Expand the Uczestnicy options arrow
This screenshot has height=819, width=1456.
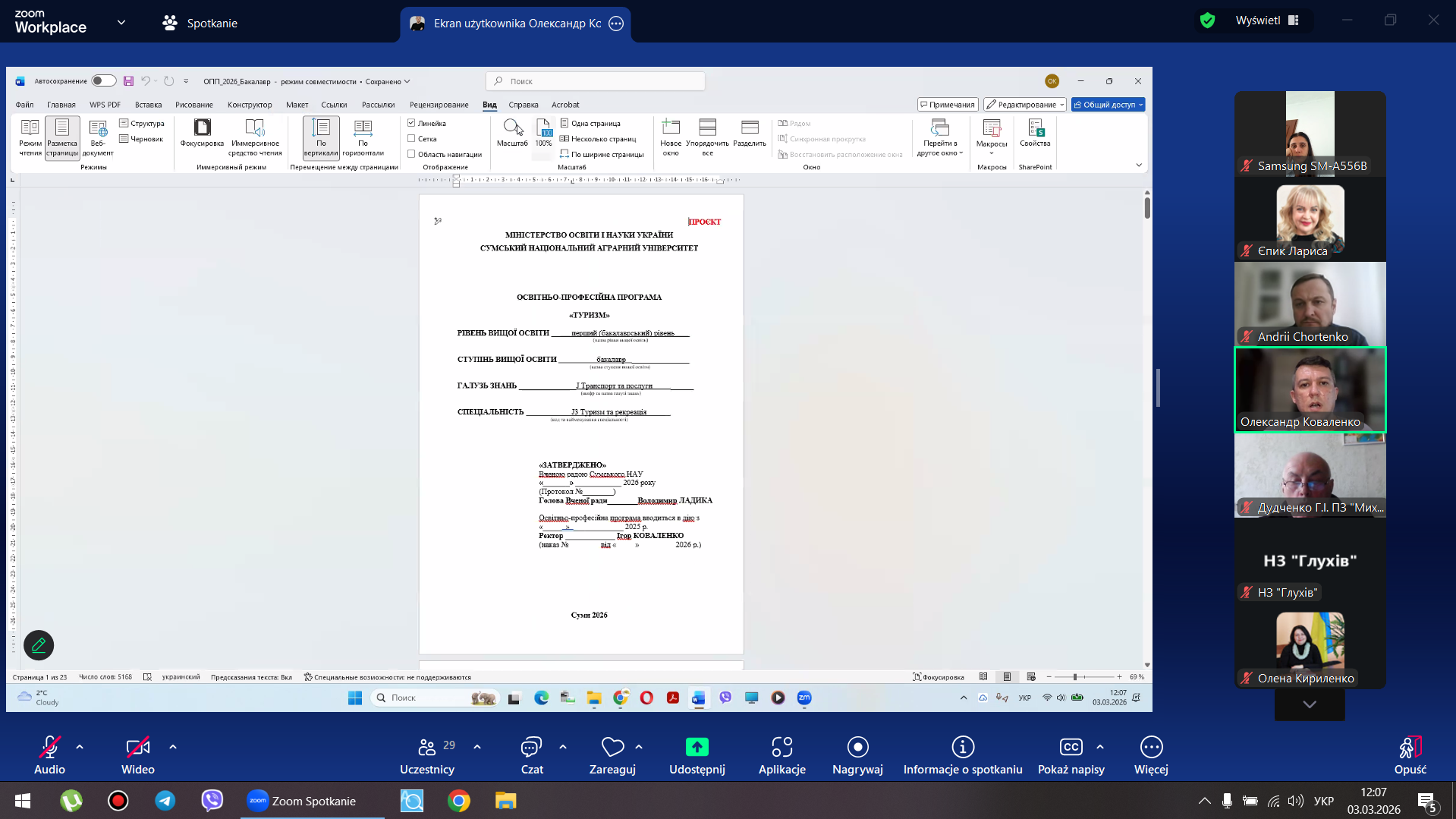click(477, 747)
